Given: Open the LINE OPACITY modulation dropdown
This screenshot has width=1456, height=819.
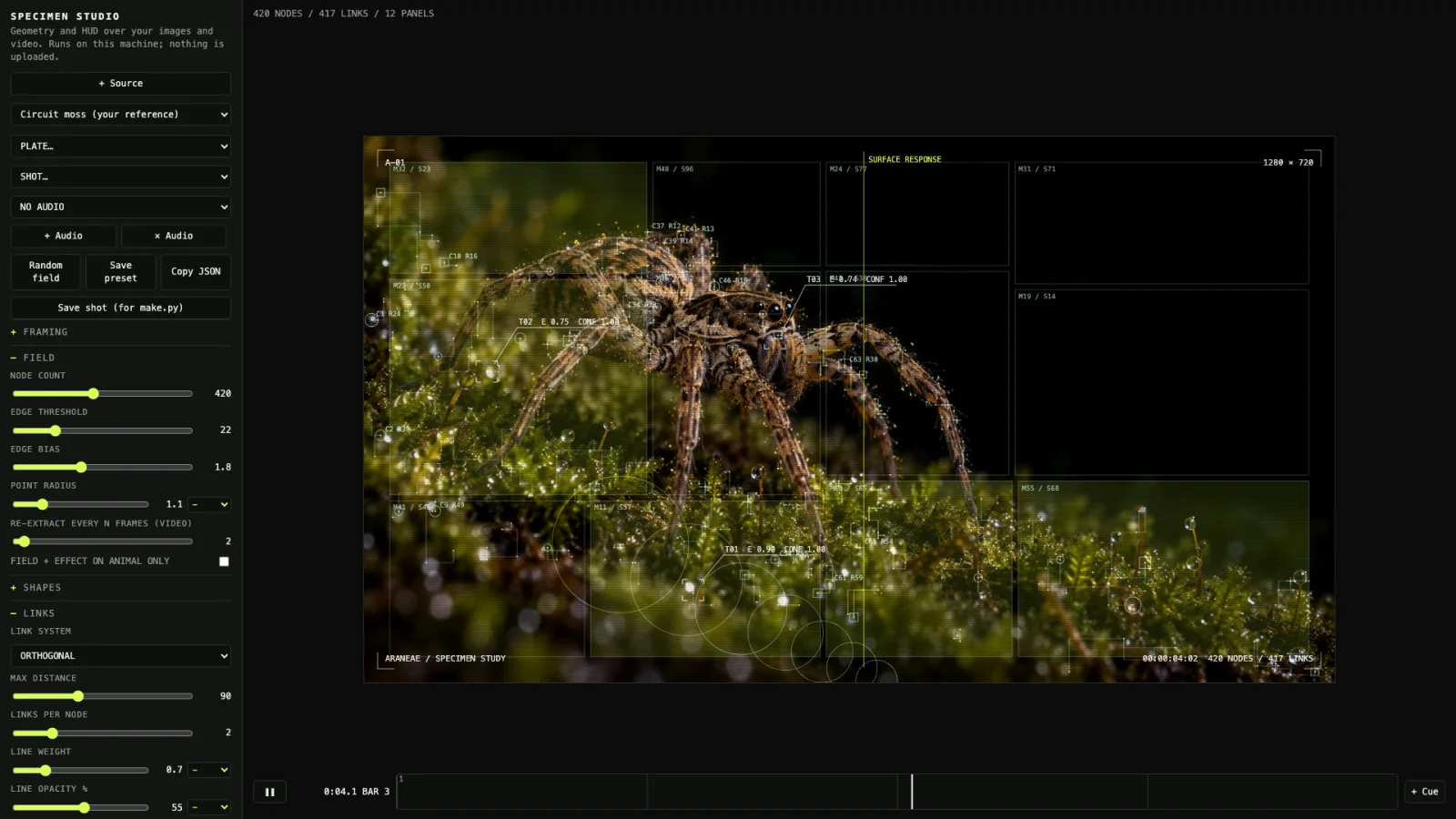Looking at the screenshot, I should pos(209,807).
